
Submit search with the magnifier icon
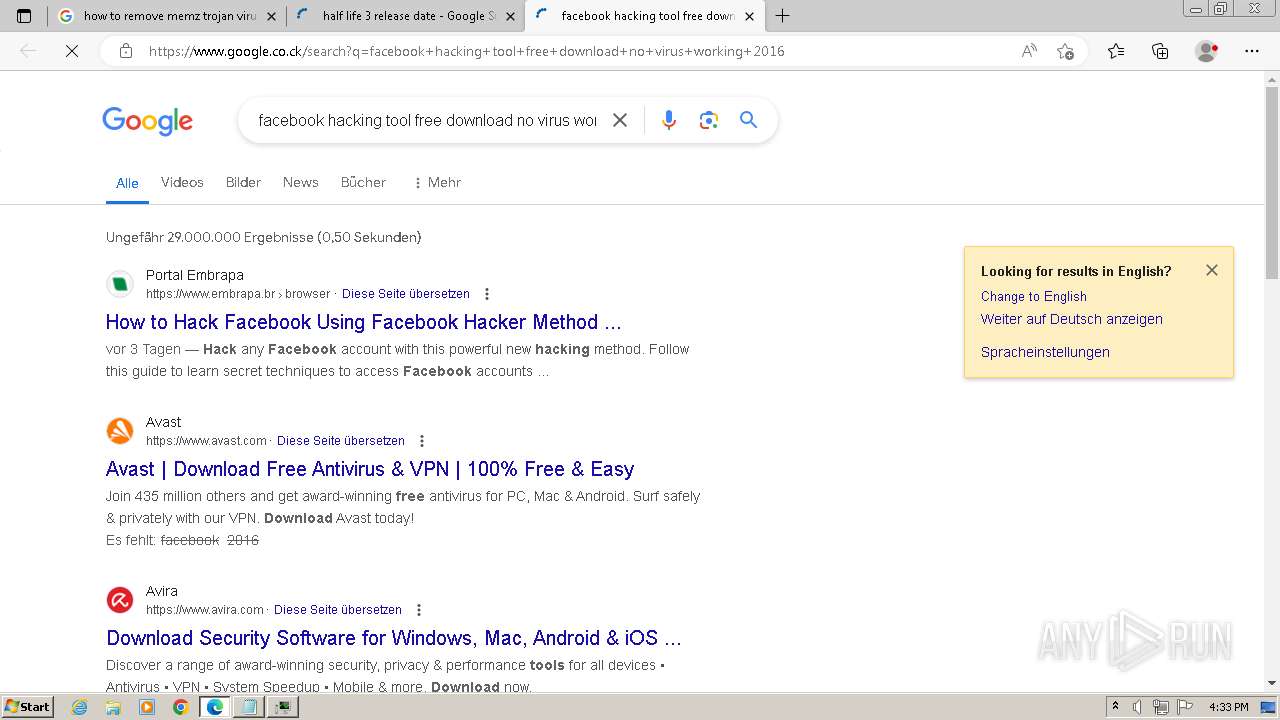(x=748, y=120)
